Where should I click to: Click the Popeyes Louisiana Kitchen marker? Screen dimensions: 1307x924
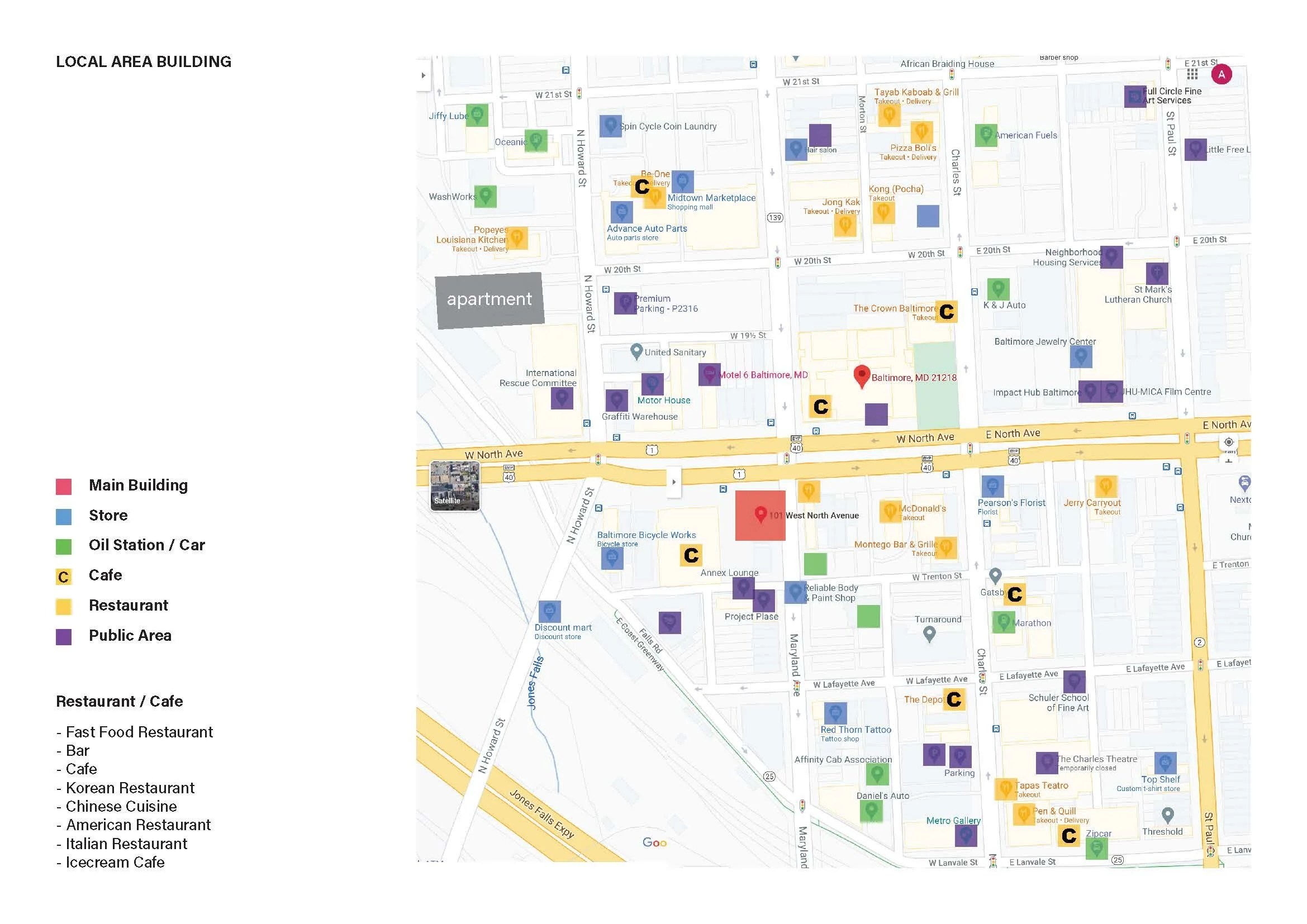point(517,238)
